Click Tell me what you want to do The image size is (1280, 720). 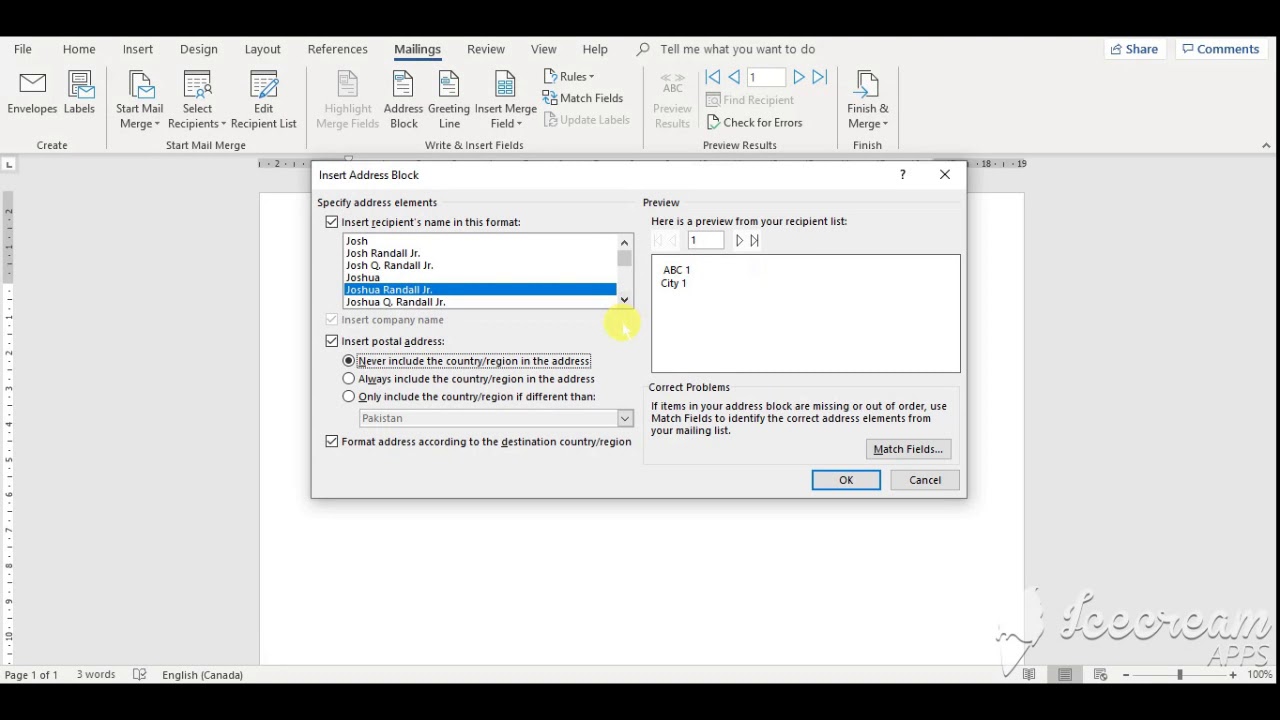[737, 49]
